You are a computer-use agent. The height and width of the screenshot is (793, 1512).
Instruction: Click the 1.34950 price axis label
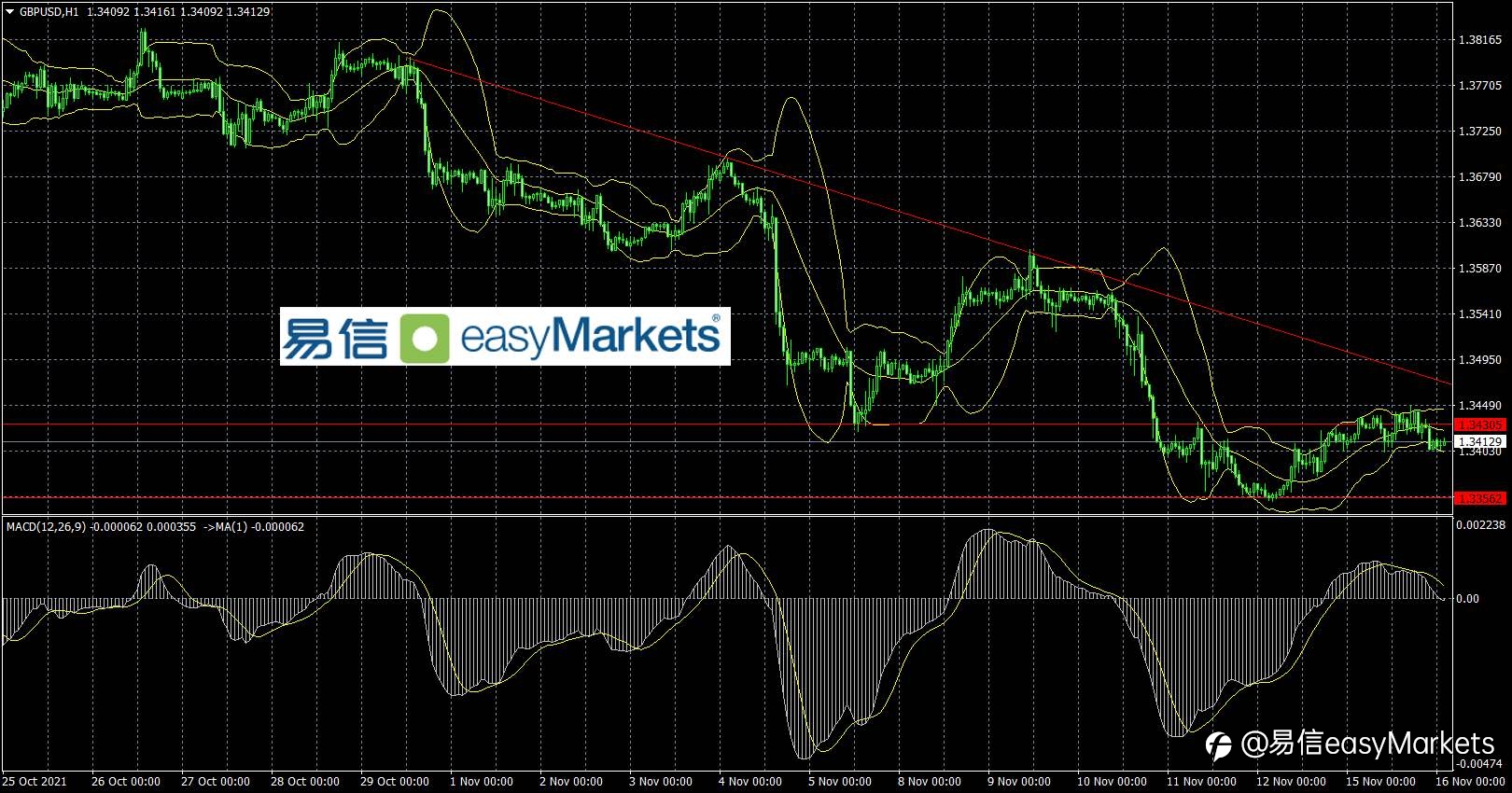1480,360
